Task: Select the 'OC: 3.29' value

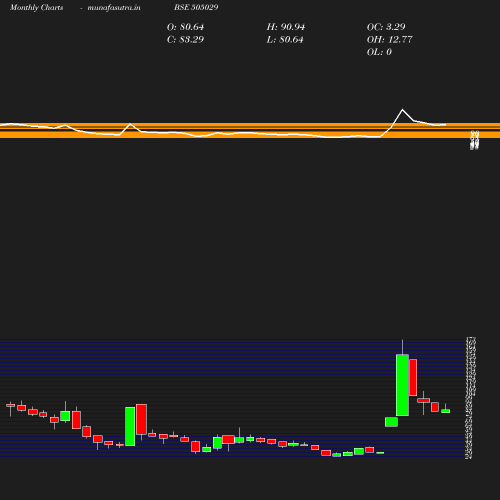Action: click(386, 27)
